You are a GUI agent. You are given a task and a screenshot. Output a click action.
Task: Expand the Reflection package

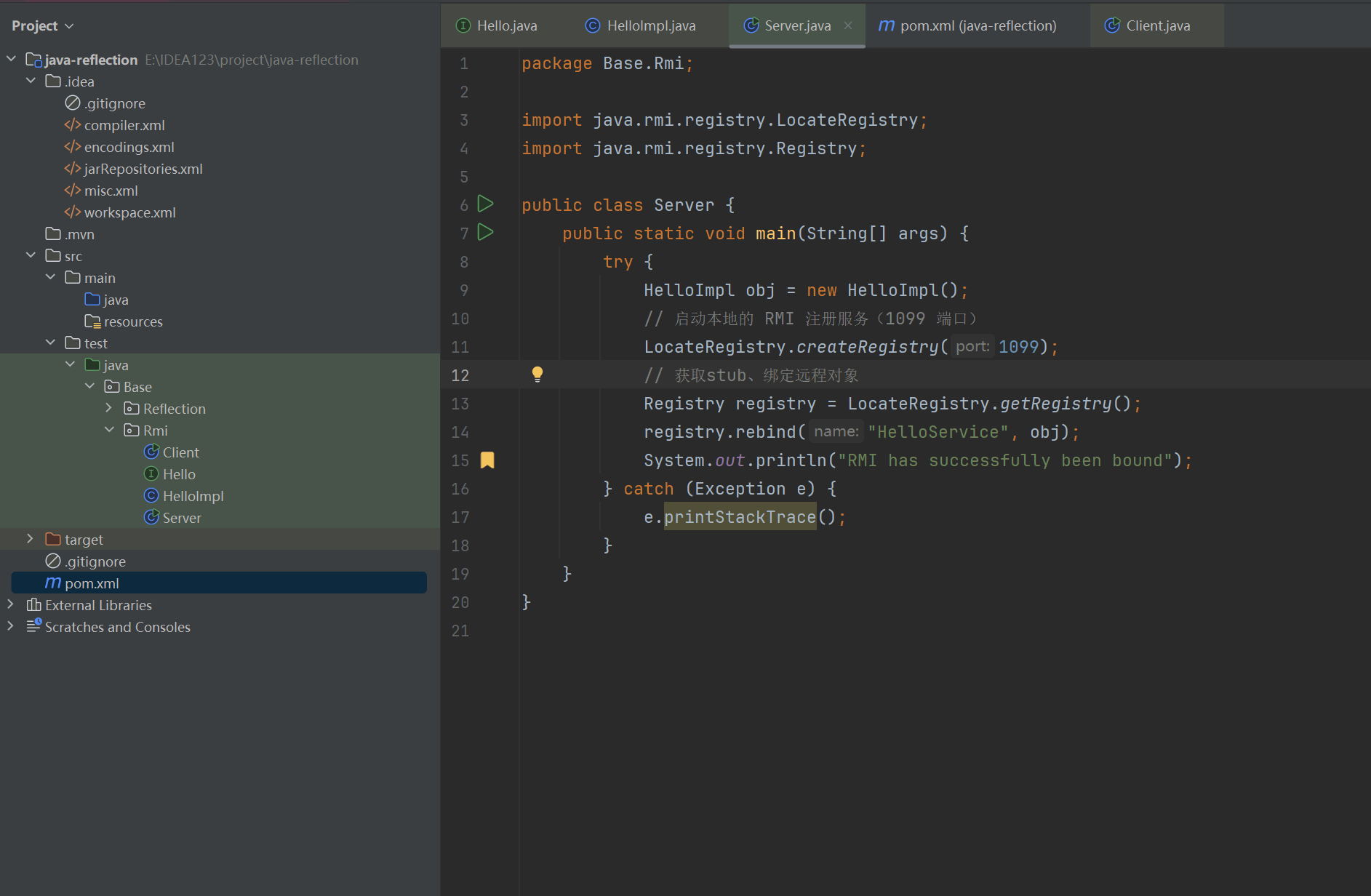[x=109, y=408]
